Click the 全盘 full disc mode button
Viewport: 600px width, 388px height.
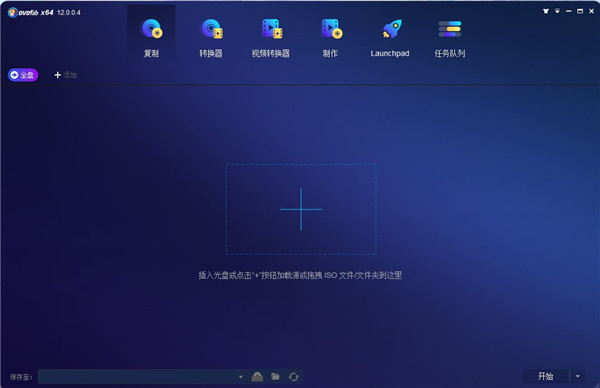click(23, 75)
